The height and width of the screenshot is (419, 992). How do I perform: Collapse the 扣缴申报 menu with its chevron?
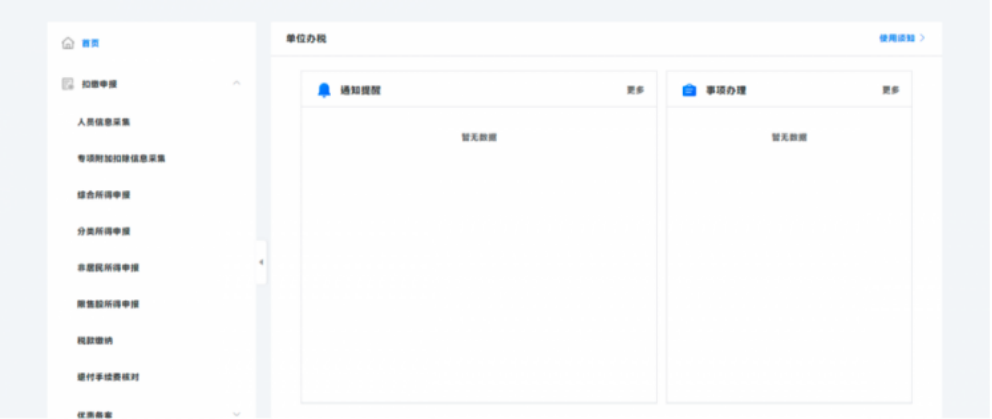[x=237, y=83]
